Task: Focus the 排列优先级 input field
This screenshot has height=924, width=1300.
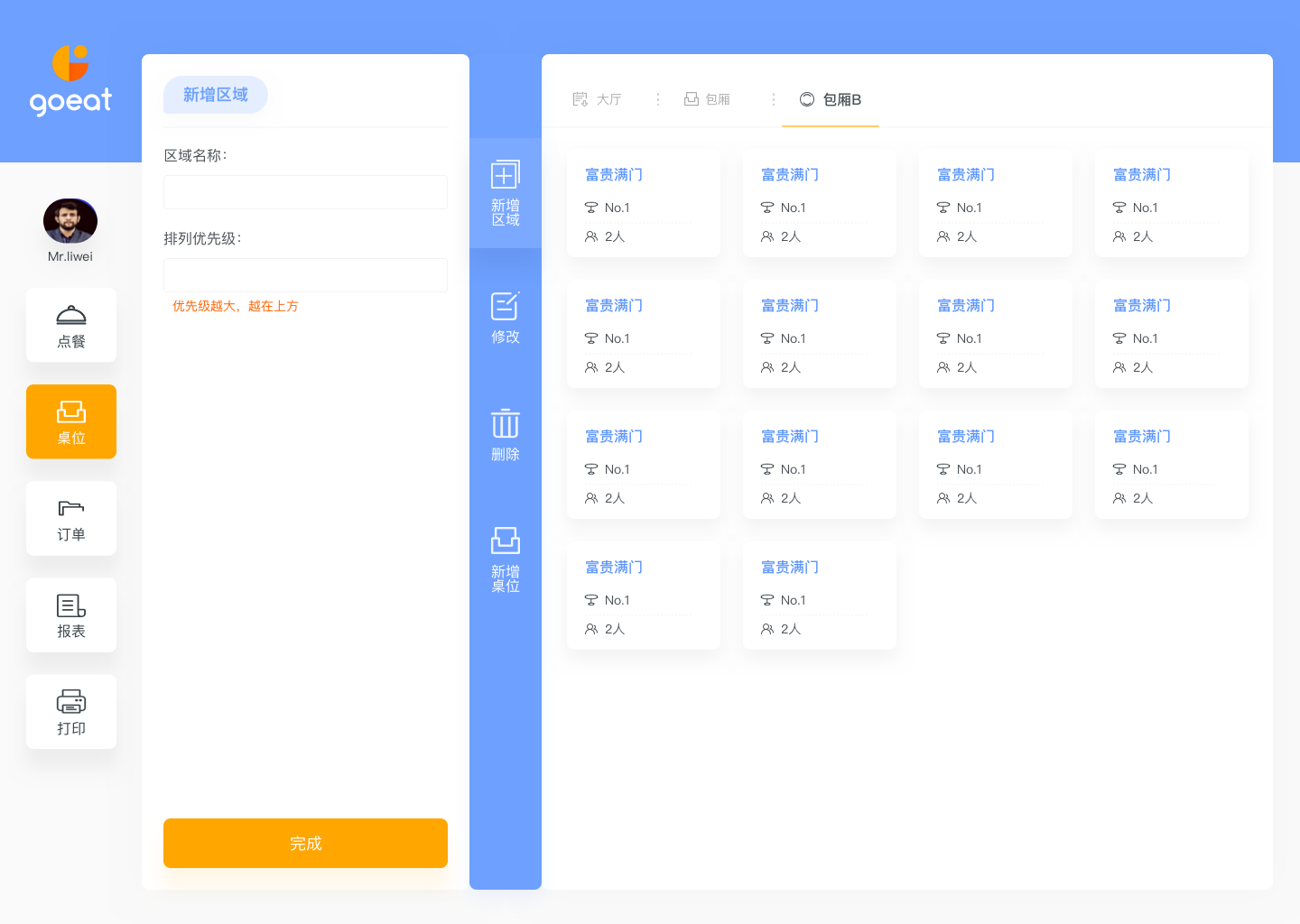Action: [x=305, y=275]
